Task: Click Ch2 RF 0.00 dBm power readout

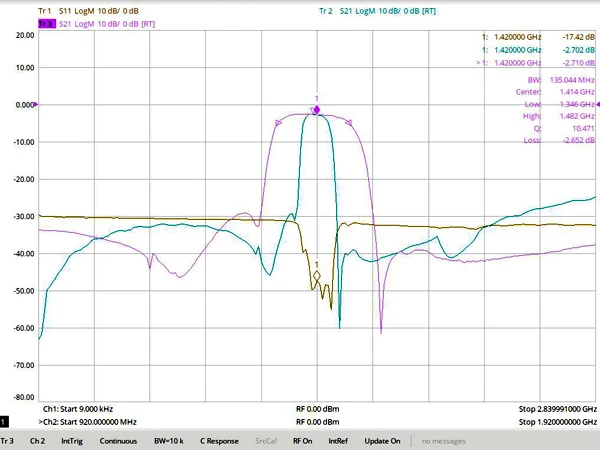Action: click(x=318, y=422)
